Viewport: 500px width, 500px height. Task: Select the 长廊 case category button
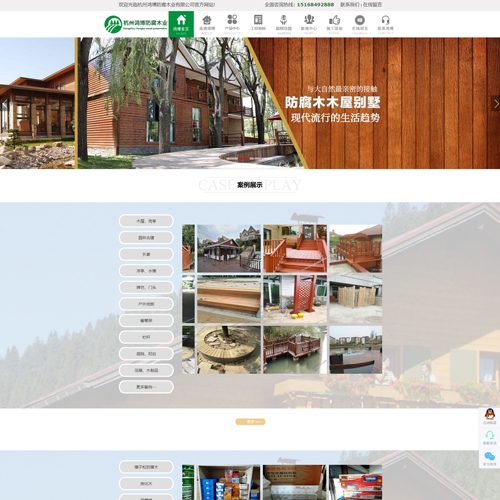[x=146, y=254]
